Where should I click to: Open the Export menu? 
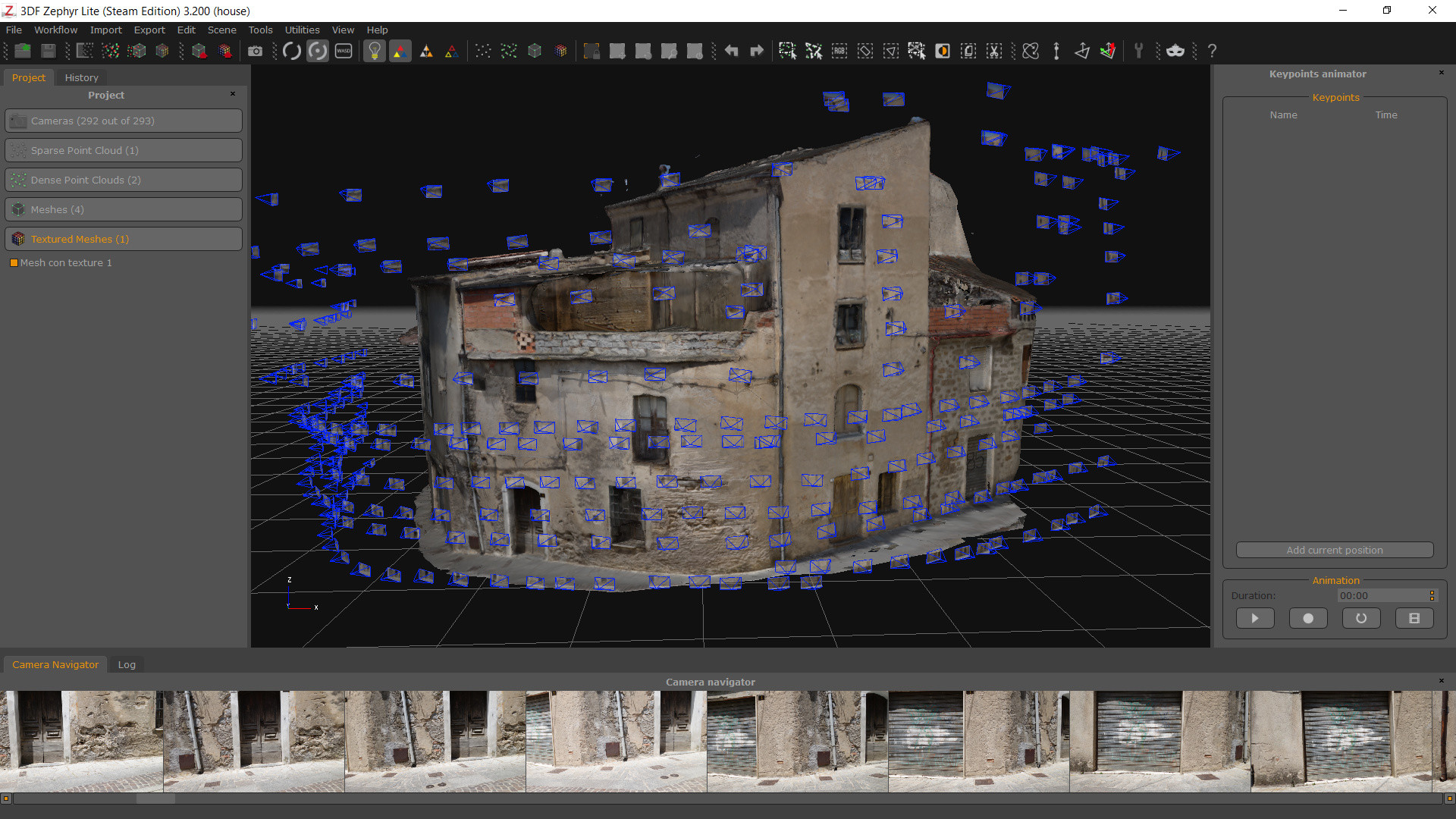[148, 29]
